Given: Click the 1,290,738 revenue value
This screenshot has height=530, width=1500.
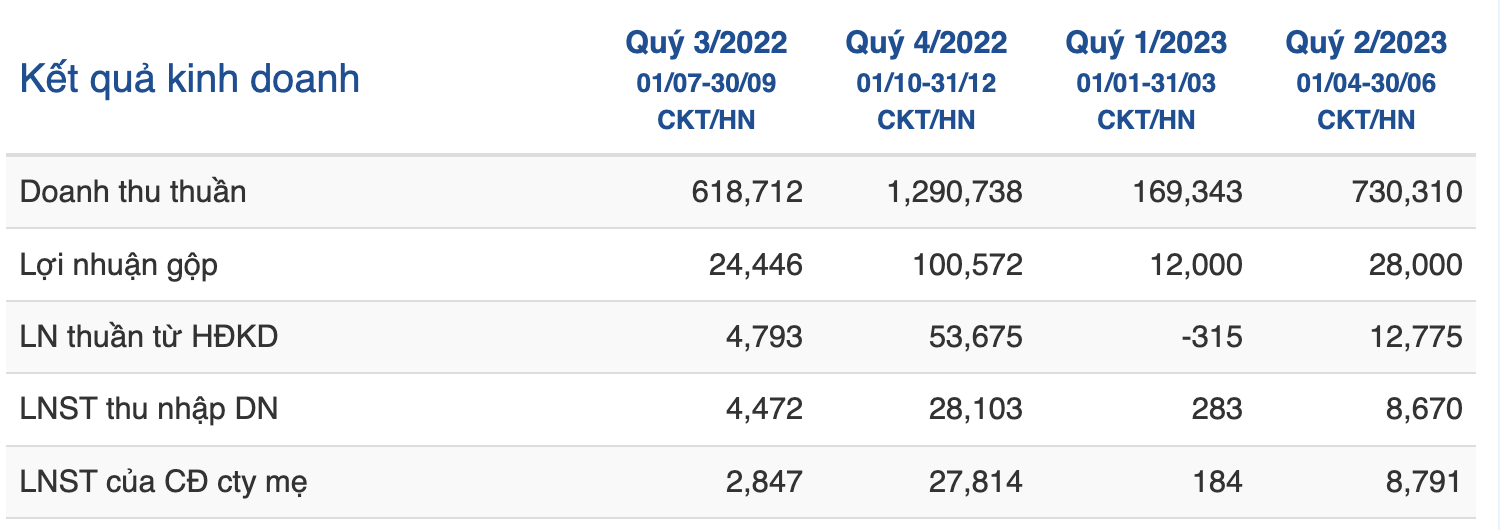Looking at the screenshot, I should coord(954,192).
